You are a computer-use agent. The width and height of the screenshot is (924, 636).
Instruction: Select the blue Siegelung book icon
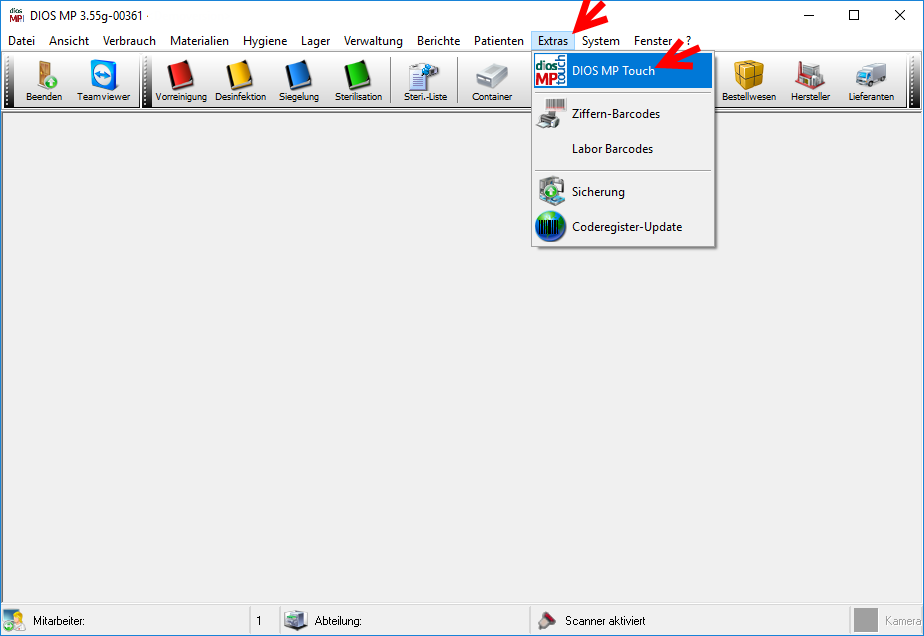tap(299, 77)
